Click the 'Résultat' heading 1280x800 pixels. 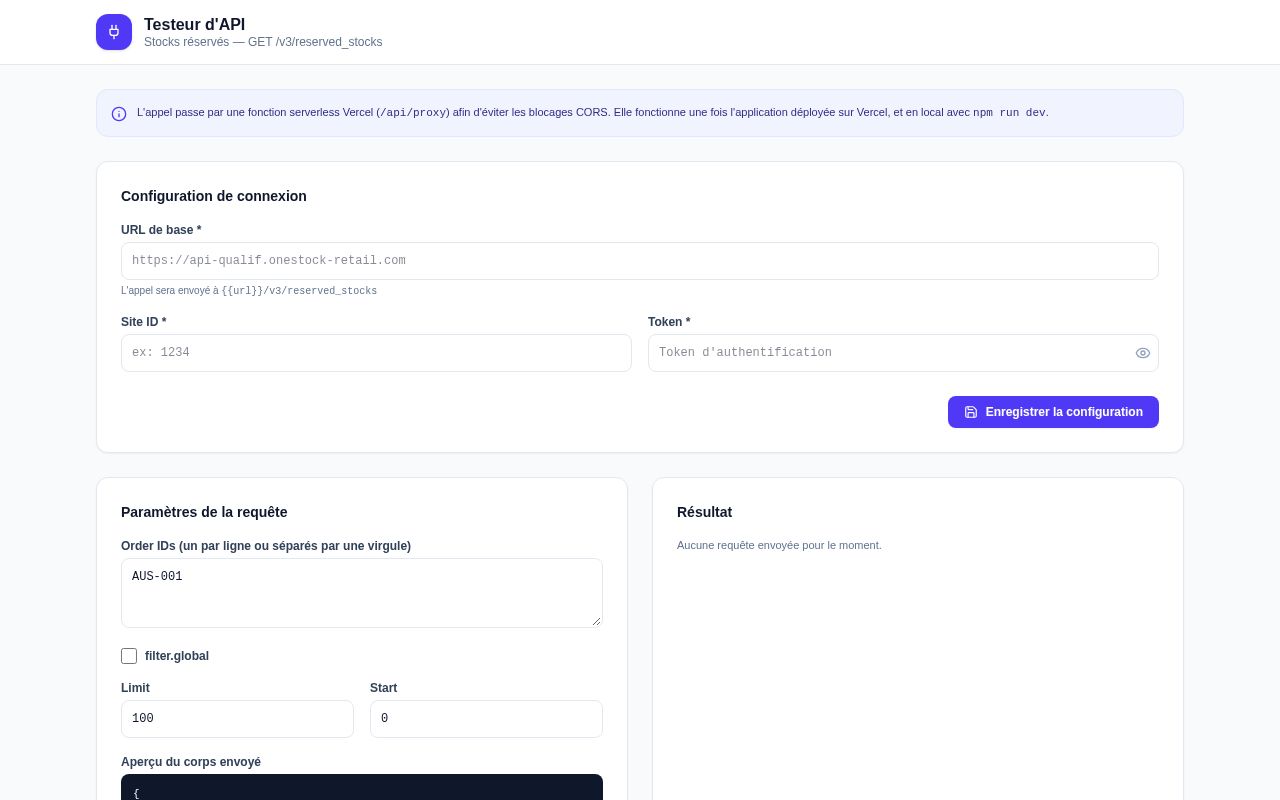tap(704, 512)
